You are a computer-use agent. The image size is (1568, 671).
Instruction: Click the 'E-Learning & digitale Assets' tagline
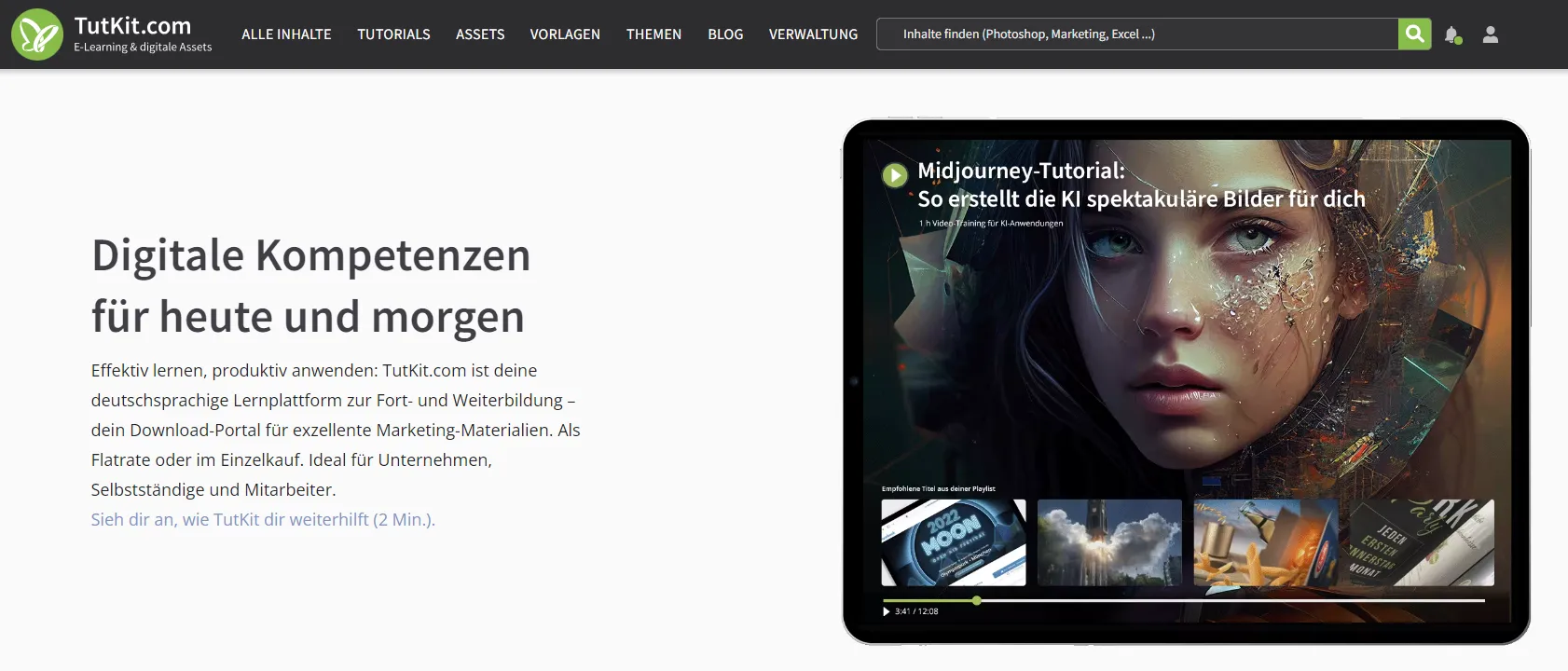click(143, 48)
